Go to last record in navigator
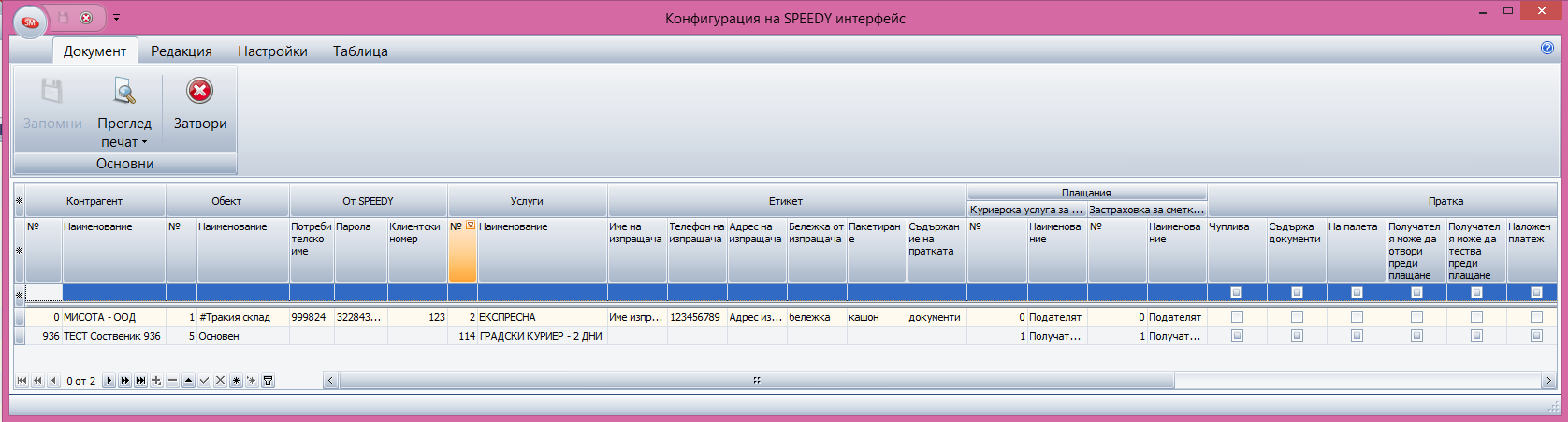1568x422 pixels. pos(140,381)
